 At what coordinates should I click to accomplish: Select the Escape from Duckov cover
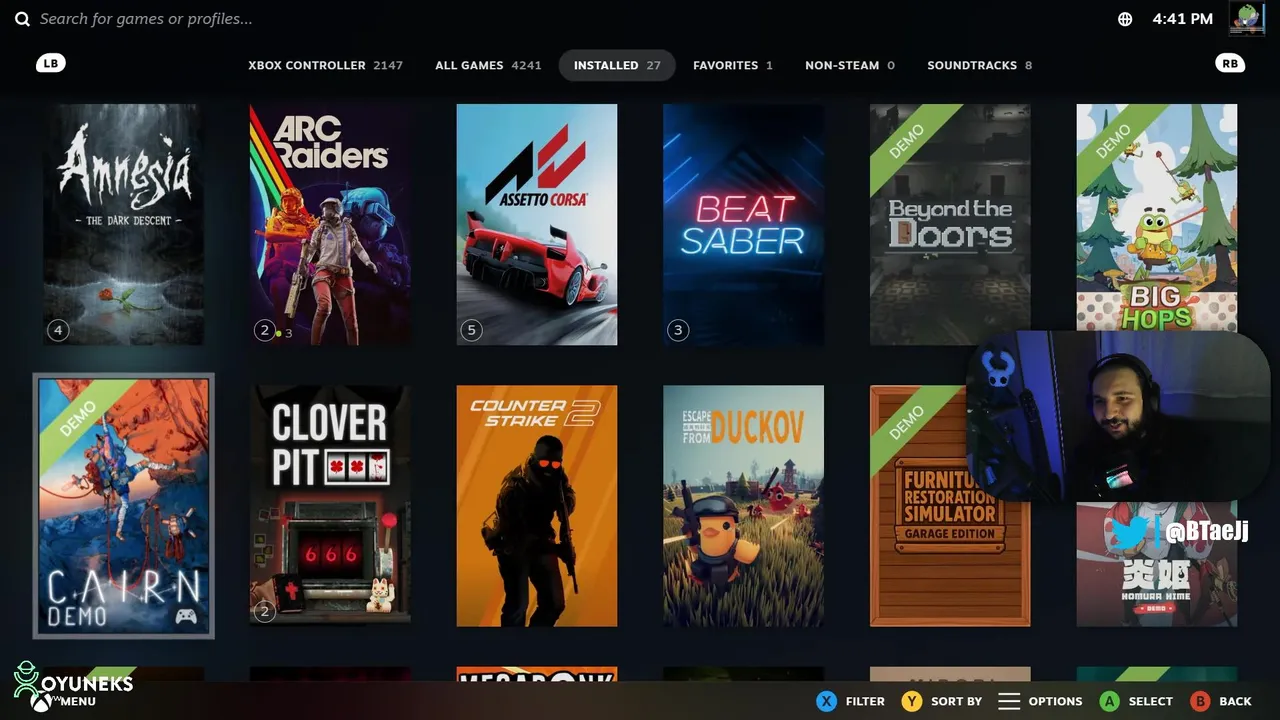tap(744, 506)
